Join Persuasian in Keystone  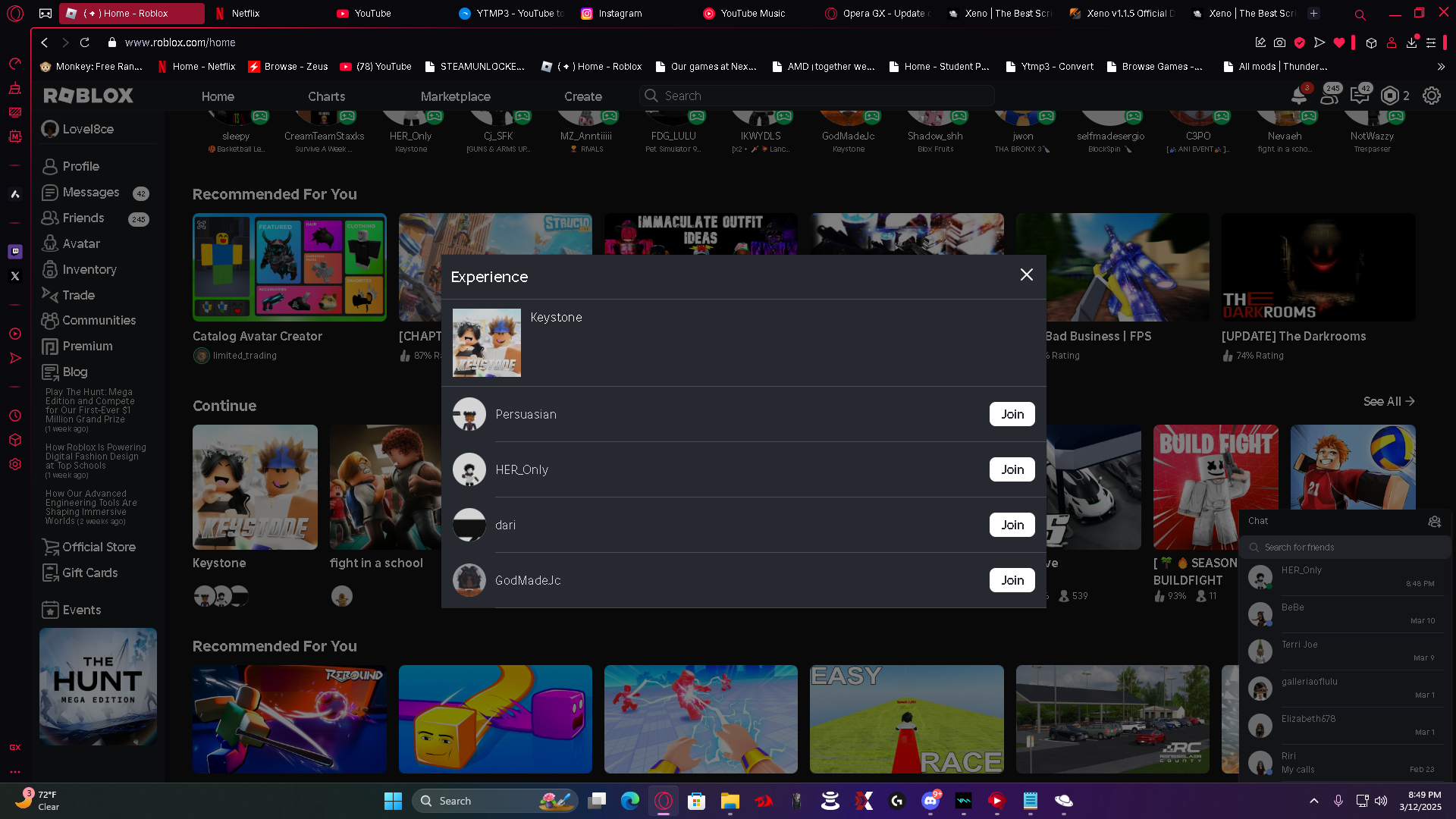click(1012, 414)
